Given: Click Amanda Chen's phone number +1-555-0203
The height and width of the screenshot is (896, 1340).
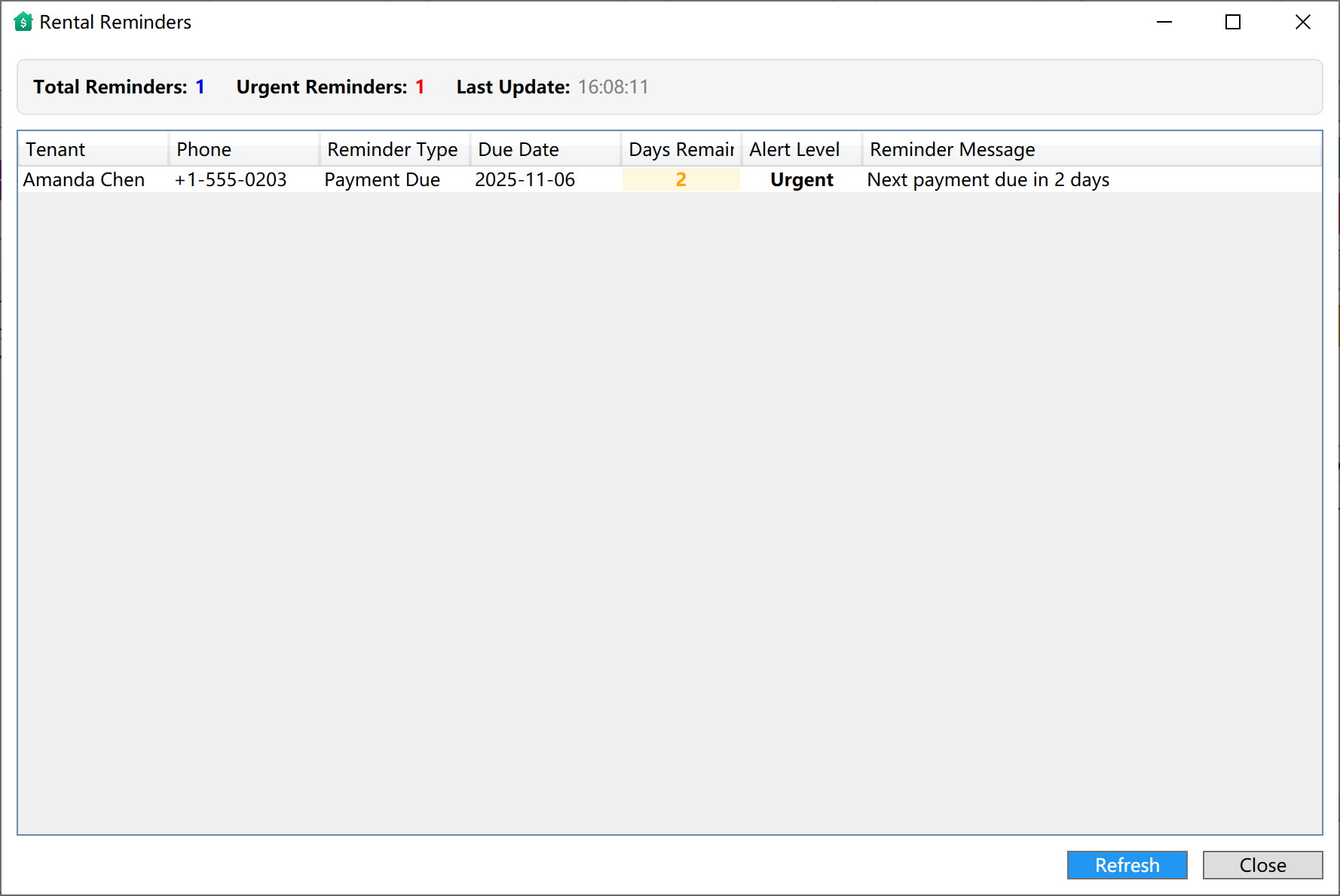Looking at the screenshot, I should point(231,179).
